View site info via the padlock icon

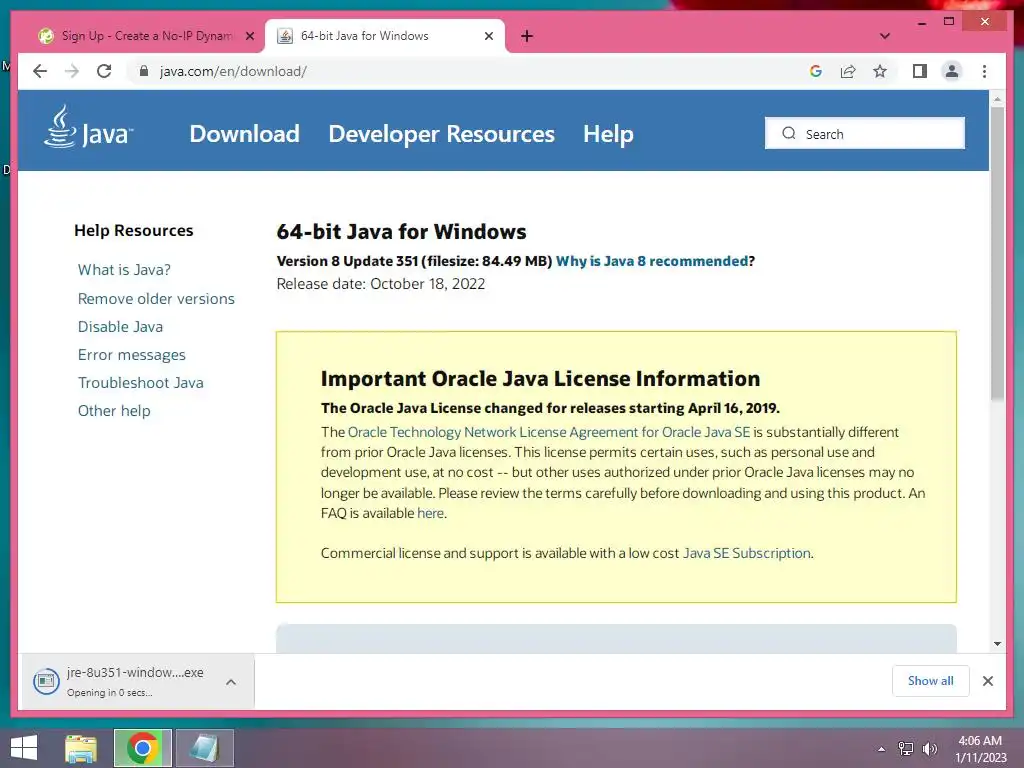[144, 71]
